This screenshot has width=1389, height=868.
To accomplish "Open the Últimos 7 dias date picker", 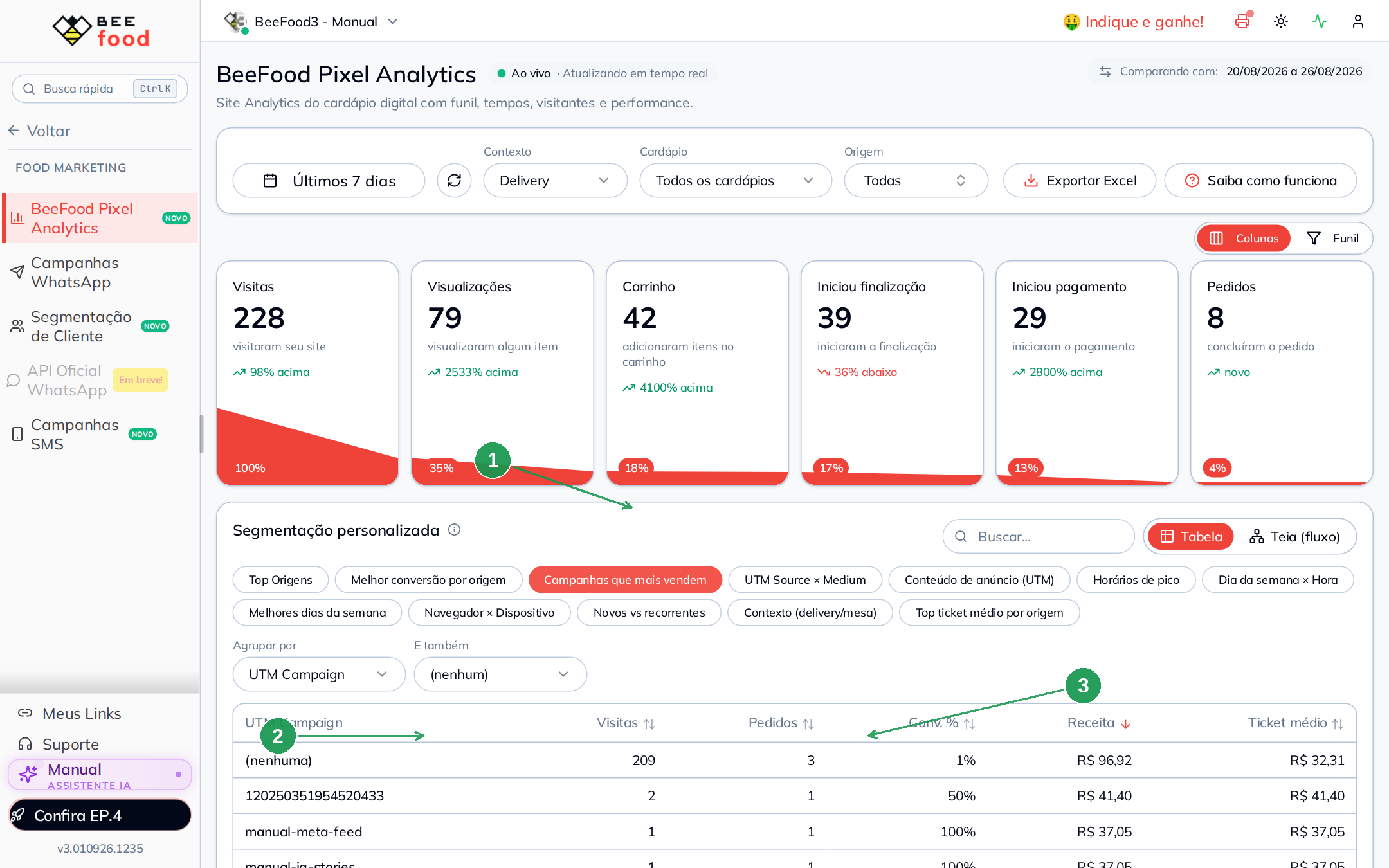I will click(x=329, y=181).
